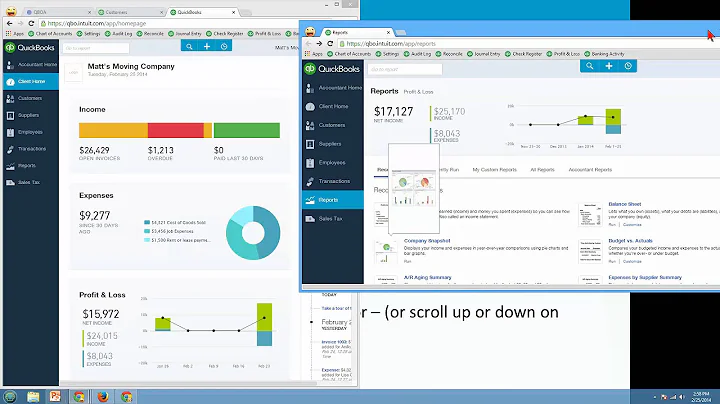
Task: Select Reports item in Reports window sidebar
Action: [333, 200]
